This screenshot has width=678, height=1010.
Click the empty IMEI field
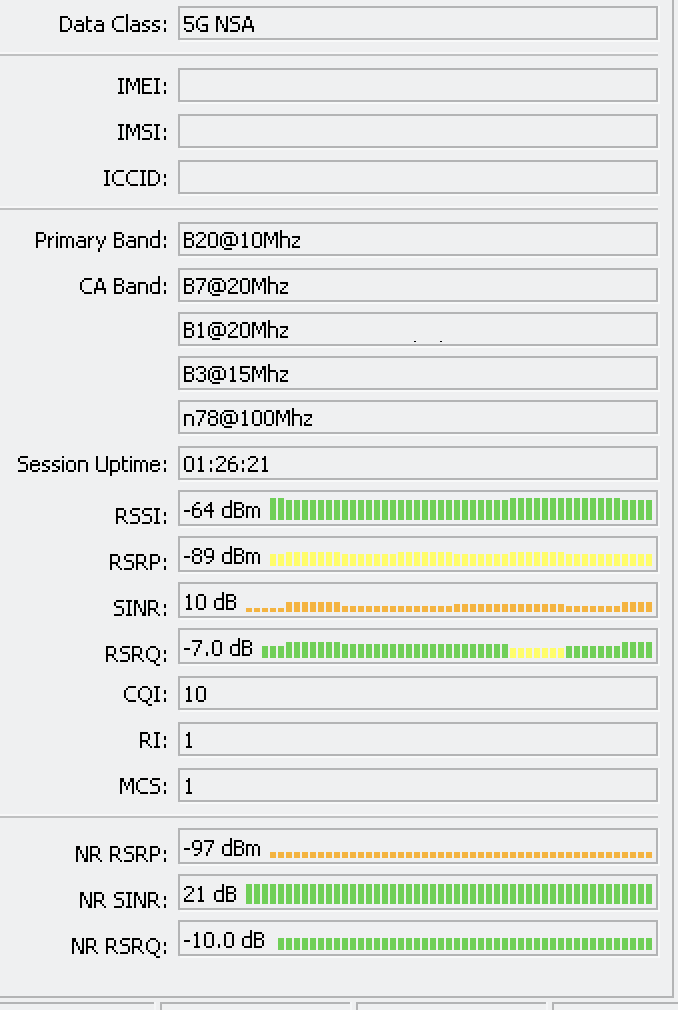click(417, 86)
